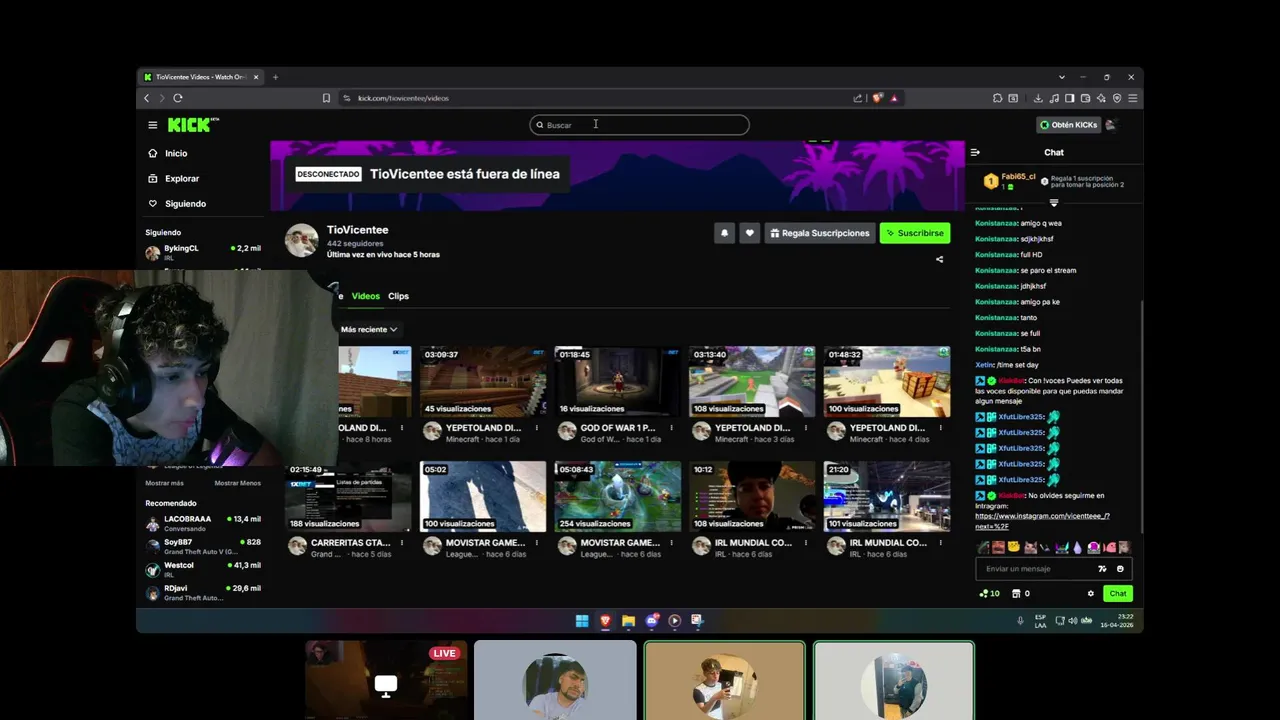Image resolution: width=1280 pixels, height=720 pixels.
Task: Bookmark this page with the bookmark icon
Action: [x=326, y=98]
